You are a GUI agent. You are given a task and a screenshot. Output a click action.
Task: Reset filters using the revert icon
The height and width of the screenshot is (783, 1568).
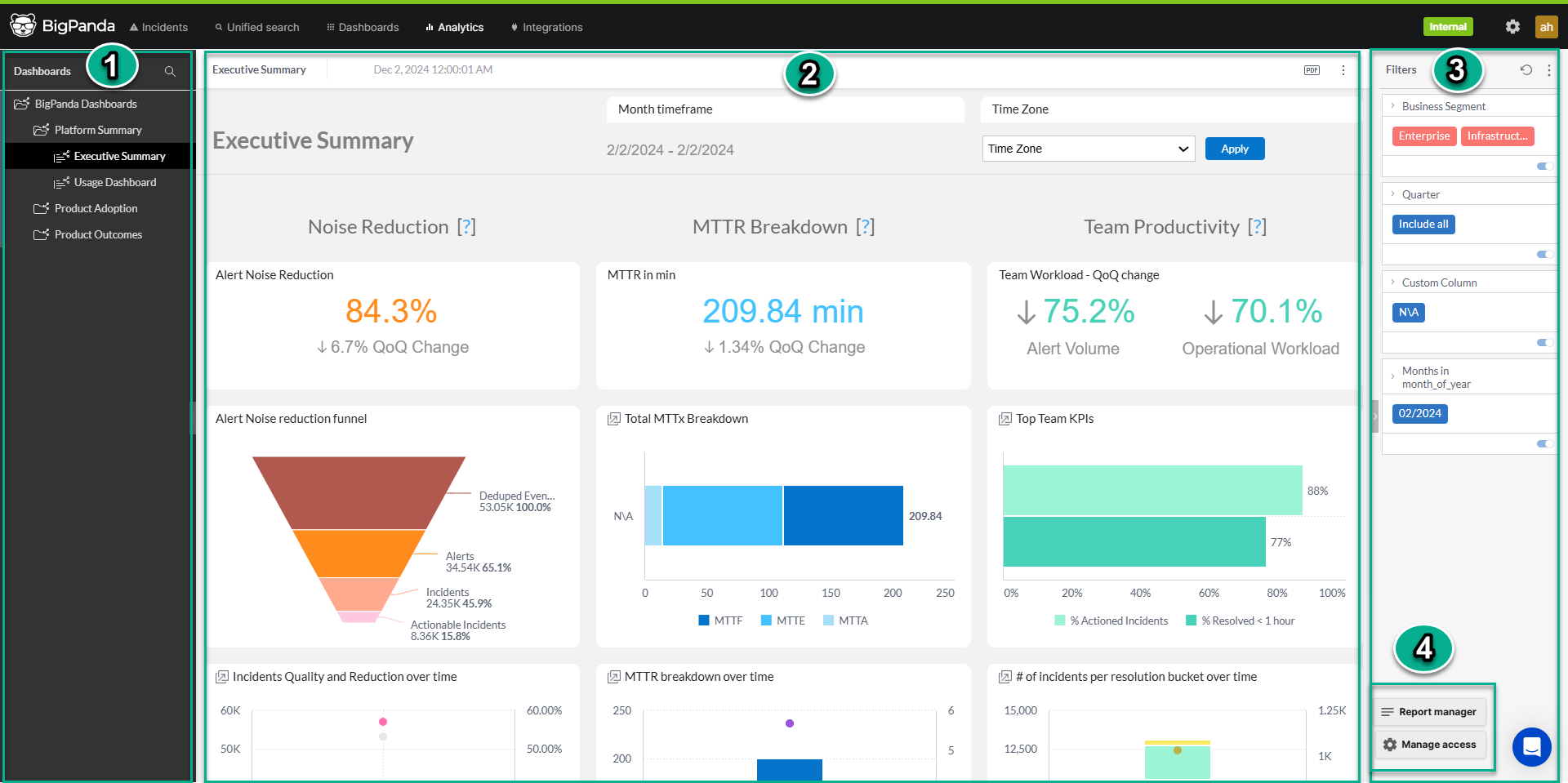[1526, 70]
